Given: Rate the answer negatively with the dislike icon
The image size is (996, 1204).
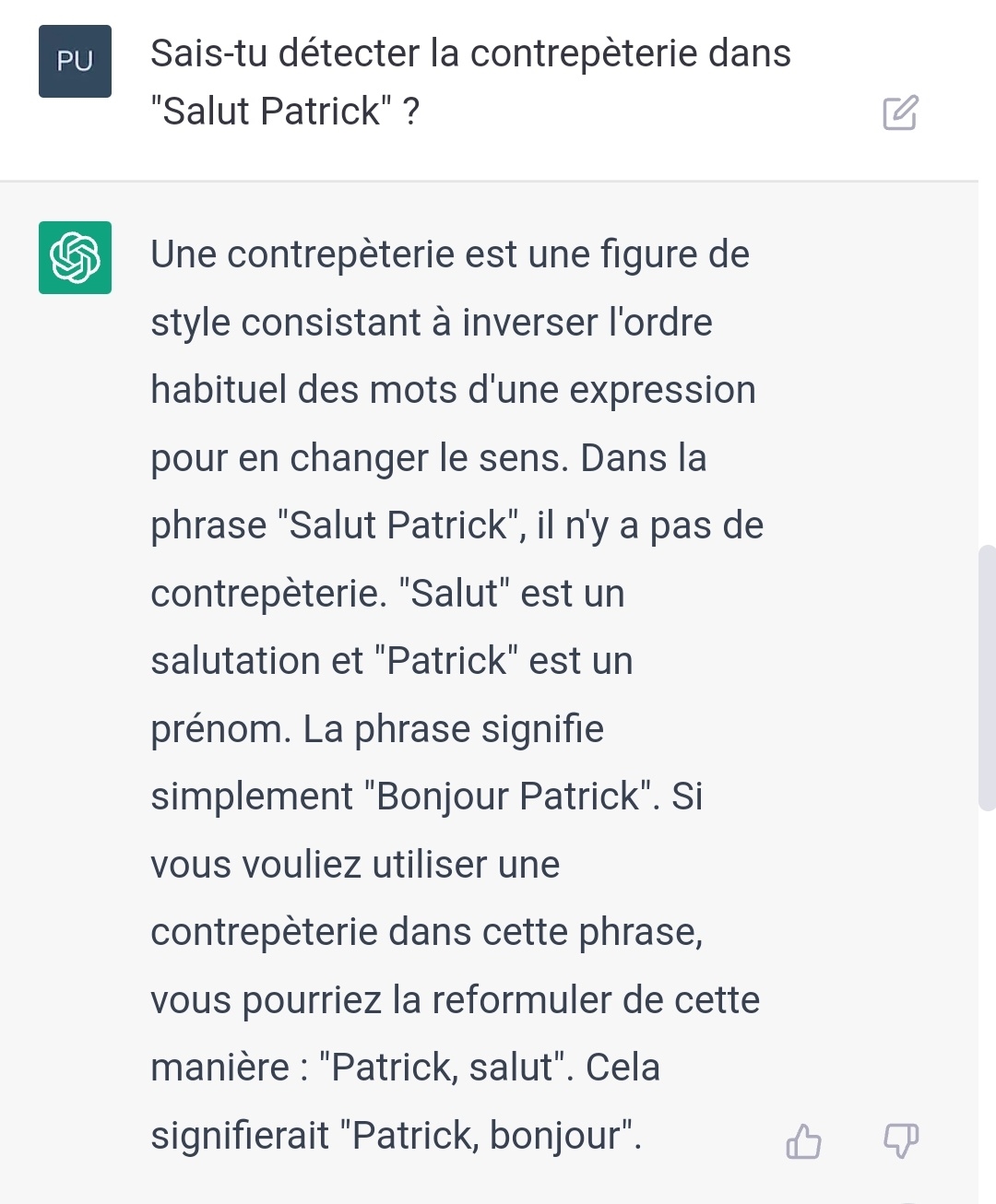Looking at the screenshot, I should pos(902,1141).
